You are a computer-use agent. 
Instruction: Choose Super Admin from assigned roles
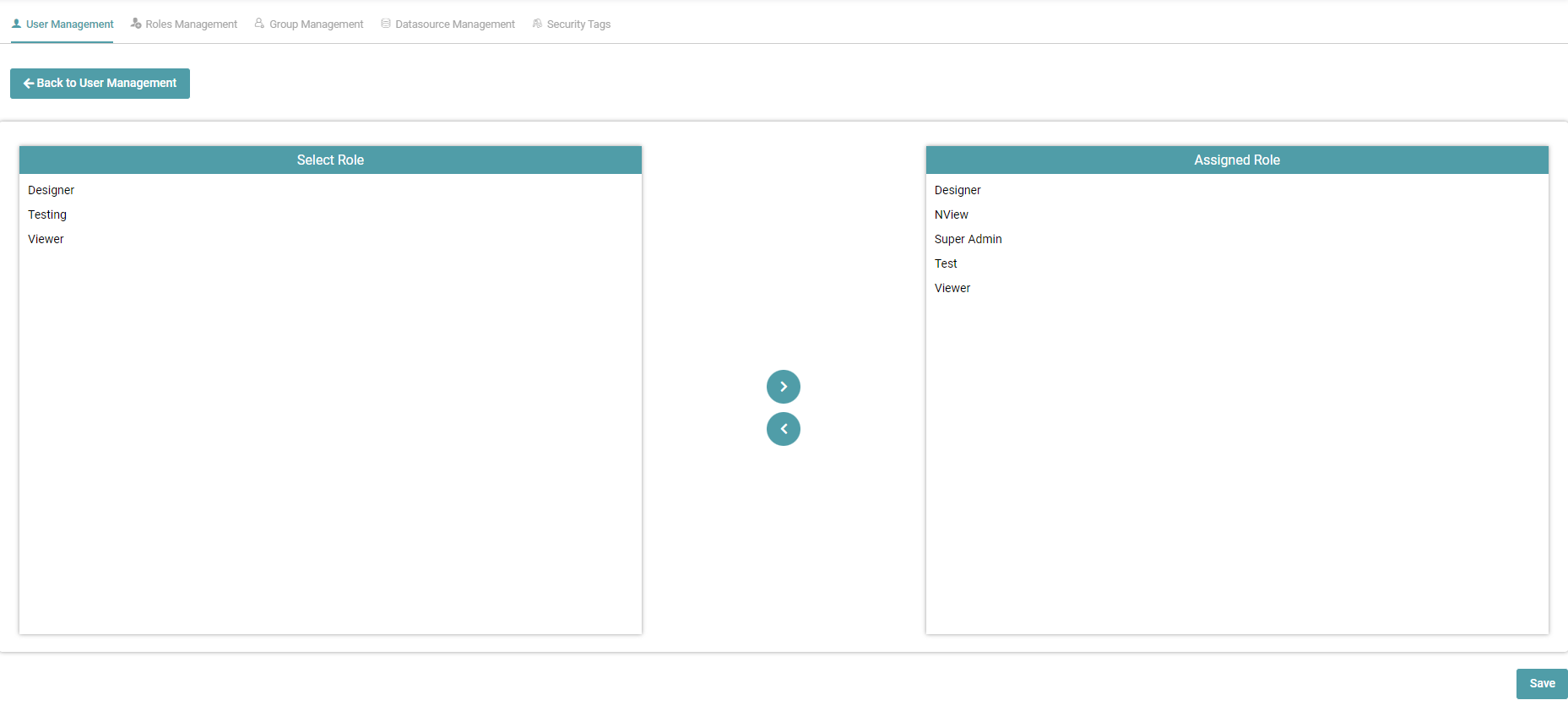[x=968, y=240]
